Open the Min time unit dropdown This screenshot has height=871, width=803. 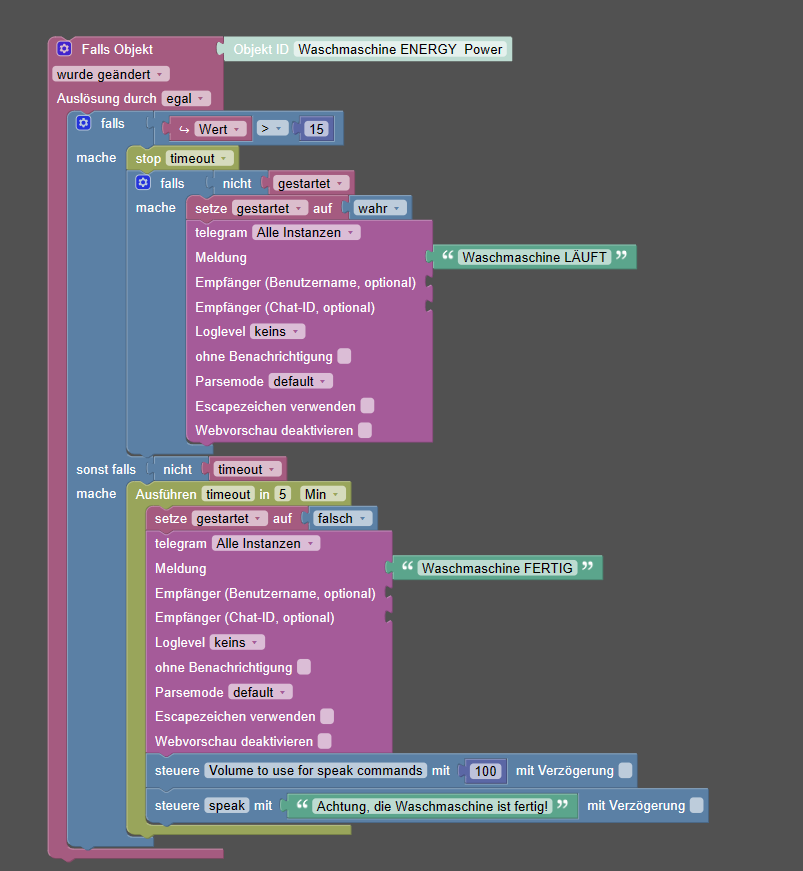point(323,494)
